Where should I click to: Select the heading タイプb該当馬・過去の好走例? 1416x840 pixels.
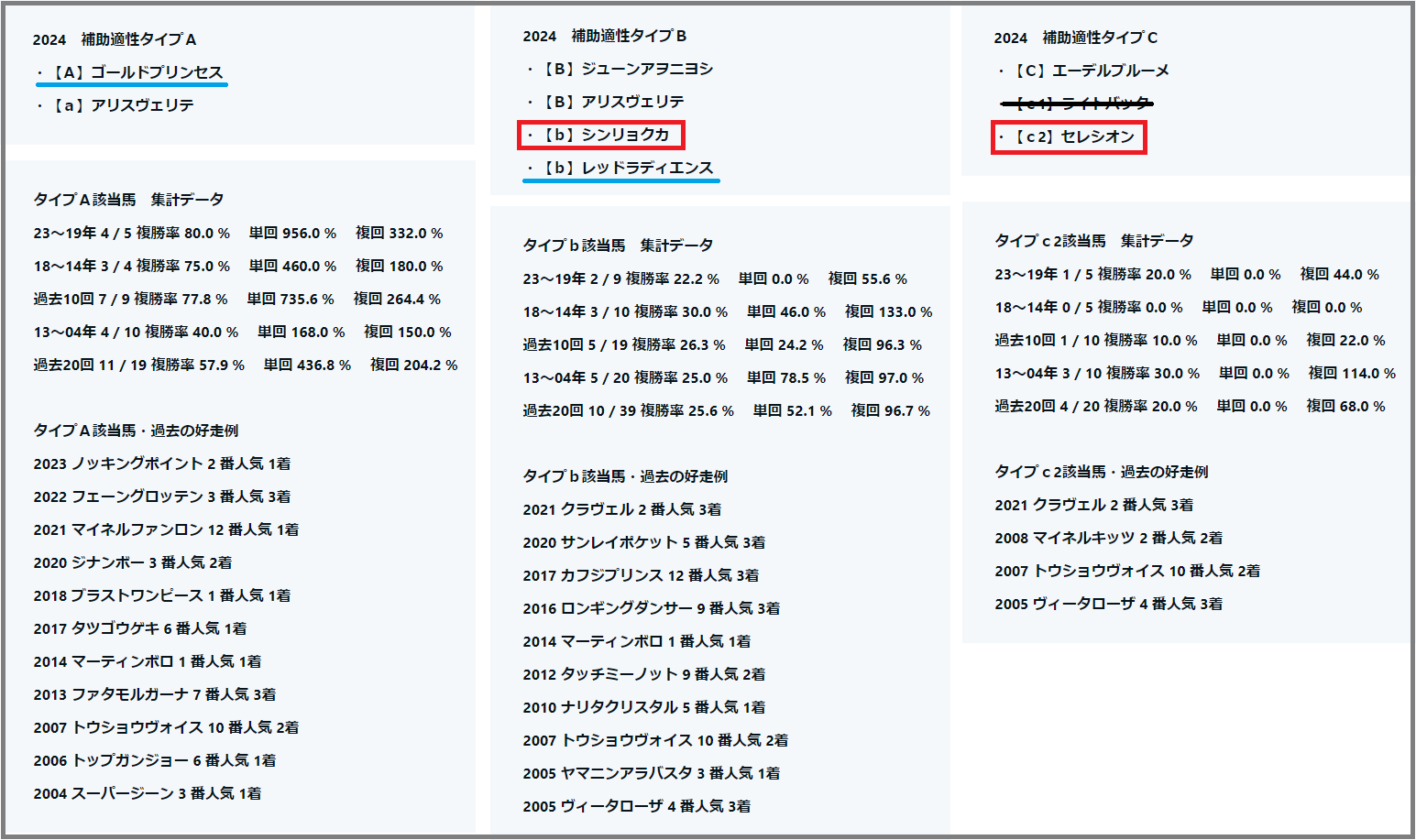pyautogui.click(x=625, y=475)
